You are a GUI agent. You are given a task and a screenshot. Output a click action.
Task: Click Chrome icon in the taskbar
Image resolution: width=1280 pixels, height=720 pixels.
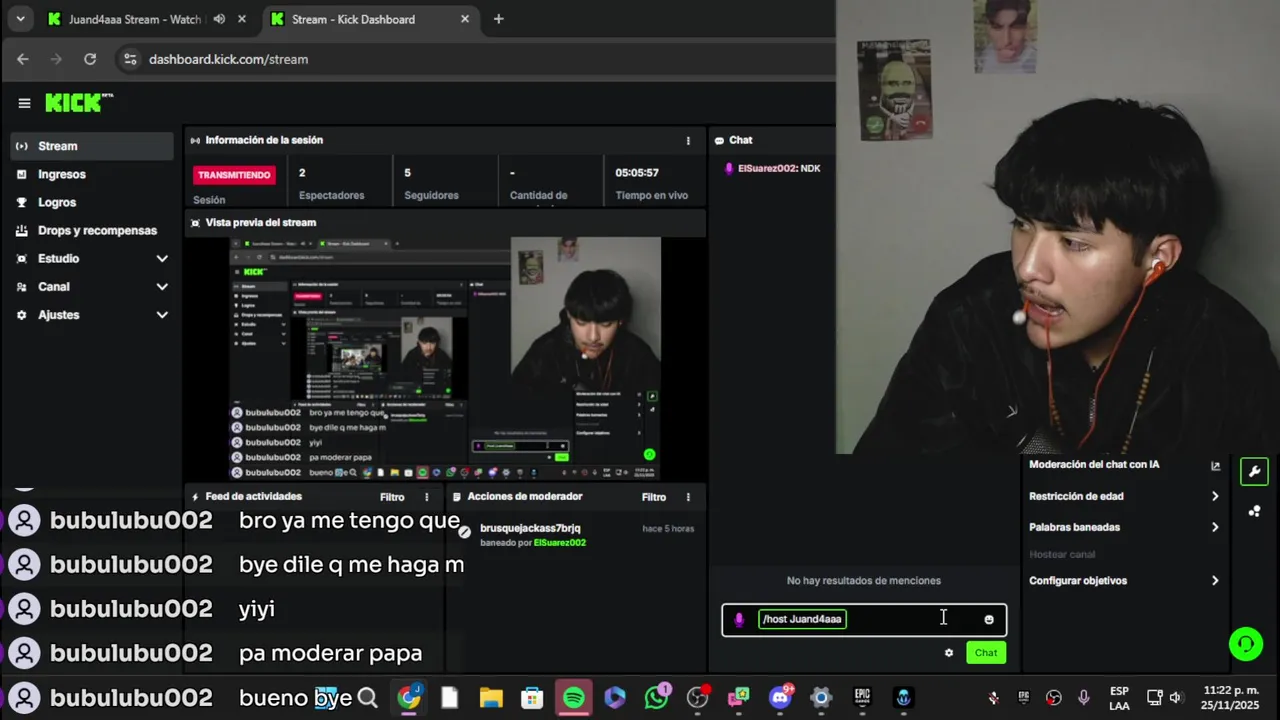click(x=409, y=698)
